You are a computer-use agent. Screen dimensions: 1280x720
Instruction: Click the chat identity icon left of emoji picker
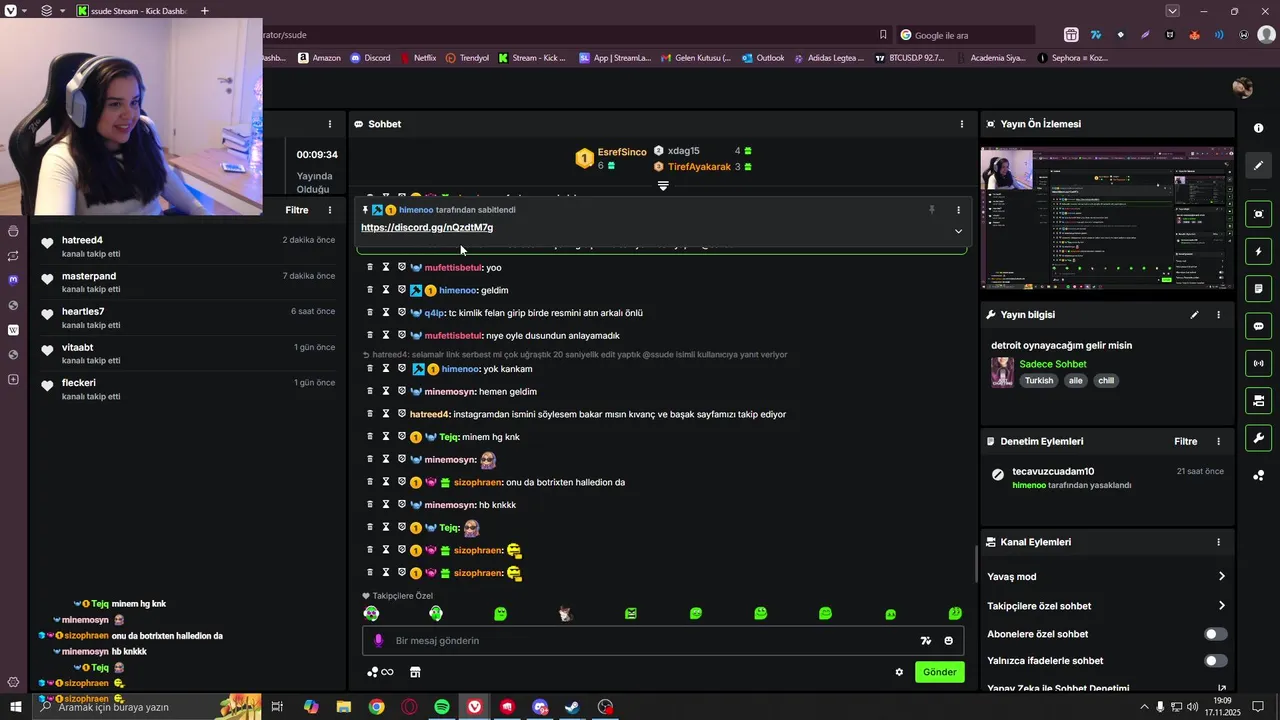926,641
